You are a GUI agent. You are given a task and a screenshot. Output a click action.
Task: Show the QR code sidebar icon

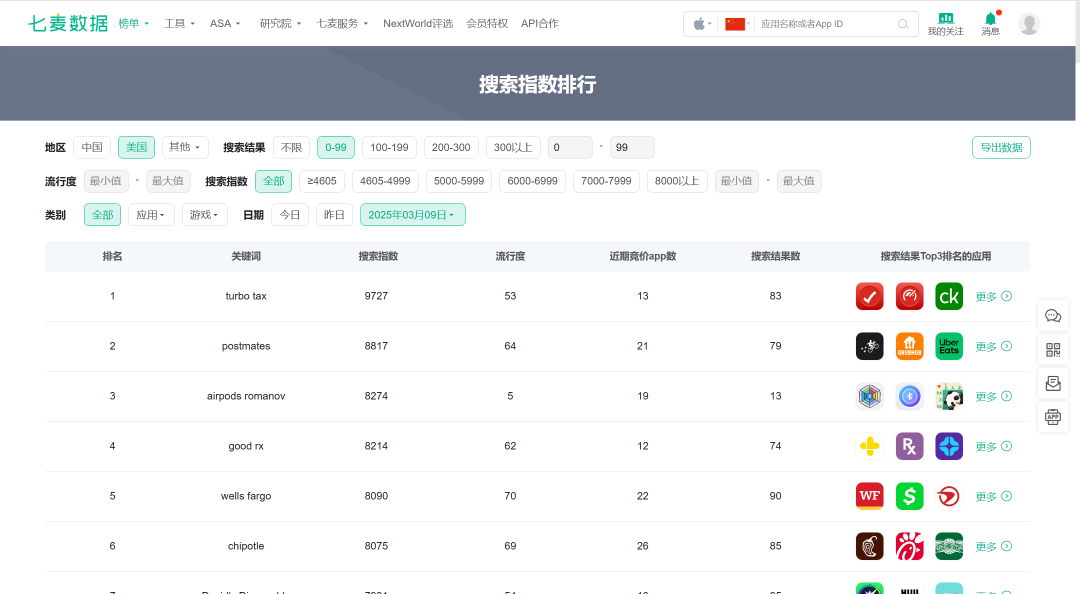point(1053,350)
